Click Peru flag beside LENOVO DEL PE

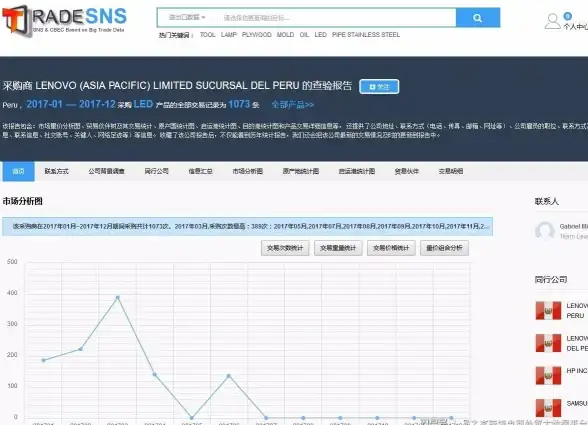pos(548,343)
